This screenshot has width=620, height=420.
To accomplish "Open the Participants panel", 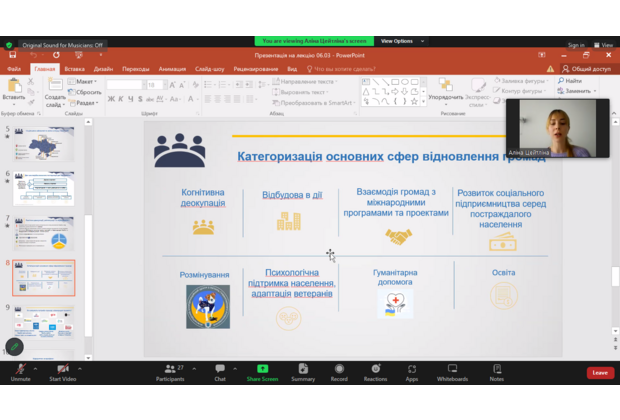I will click(172, 370).
